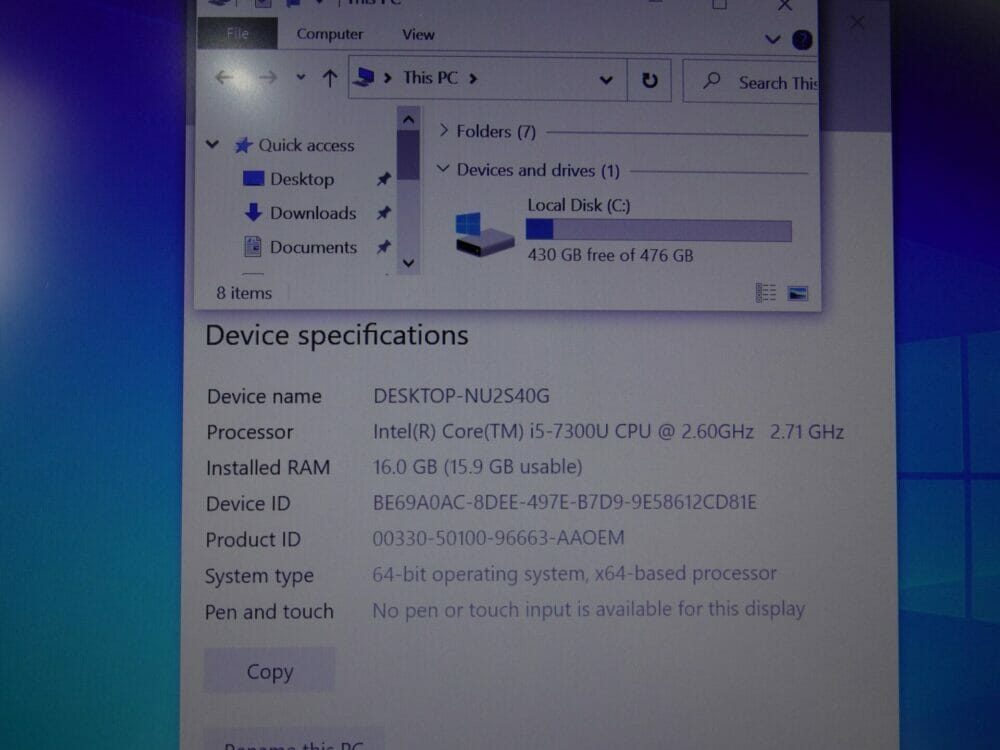Refresh the This PC view
Viewport: 1000px width, 750px height.
649,80
